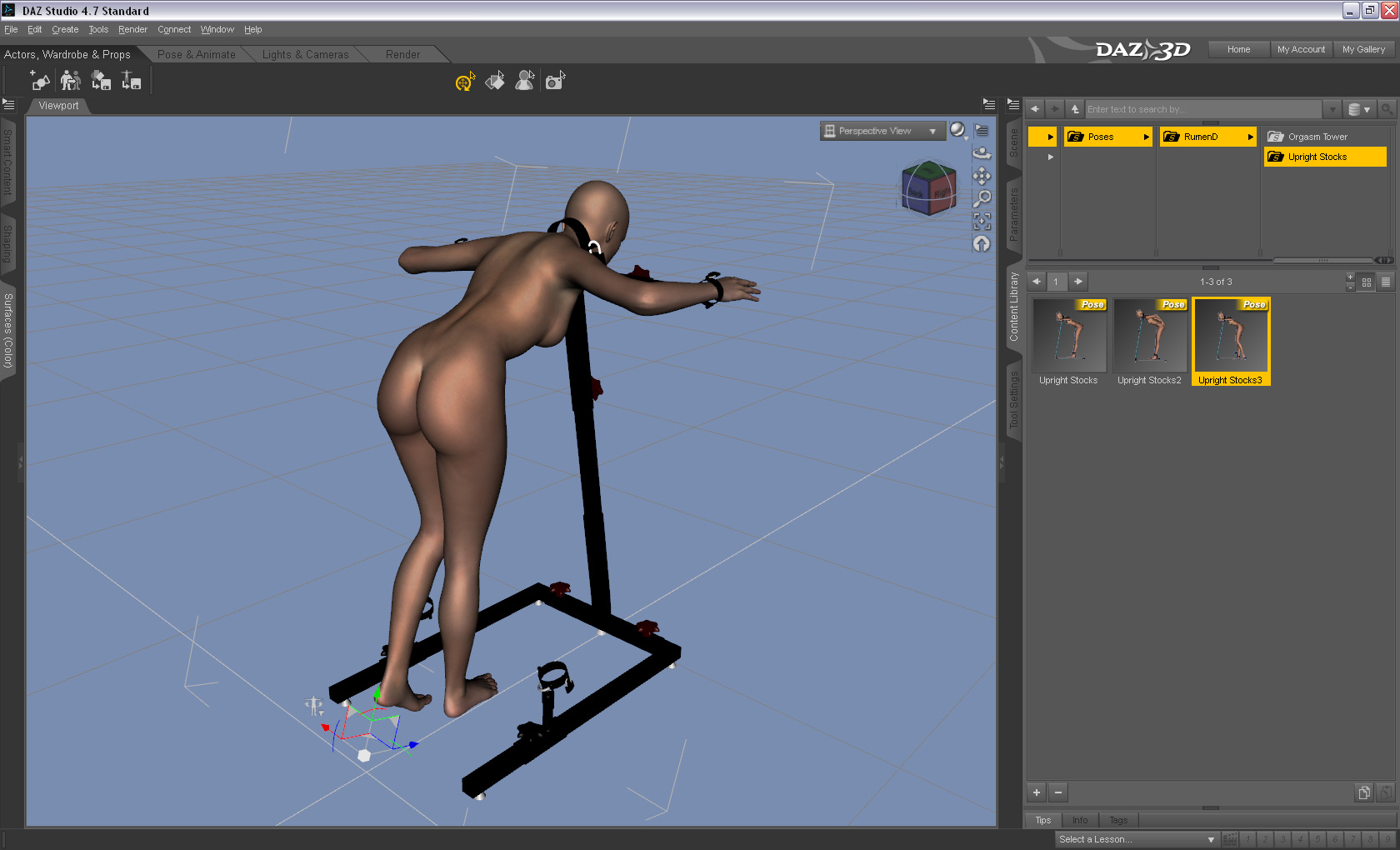Select the Surface Selection tool

[495, 81]
